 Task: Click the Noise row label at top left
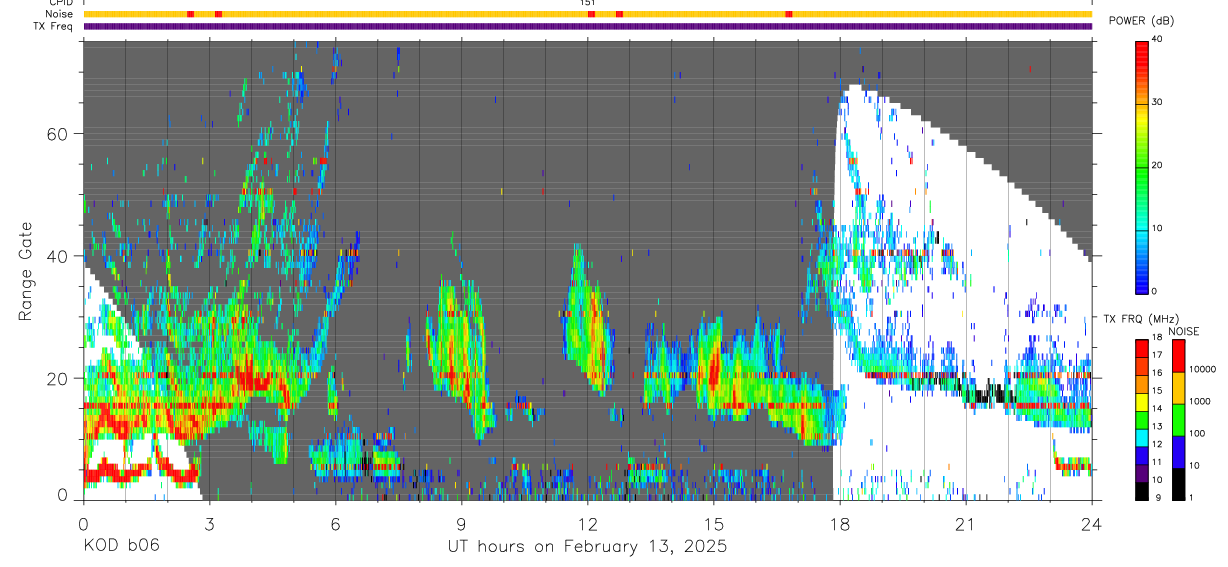59,14
